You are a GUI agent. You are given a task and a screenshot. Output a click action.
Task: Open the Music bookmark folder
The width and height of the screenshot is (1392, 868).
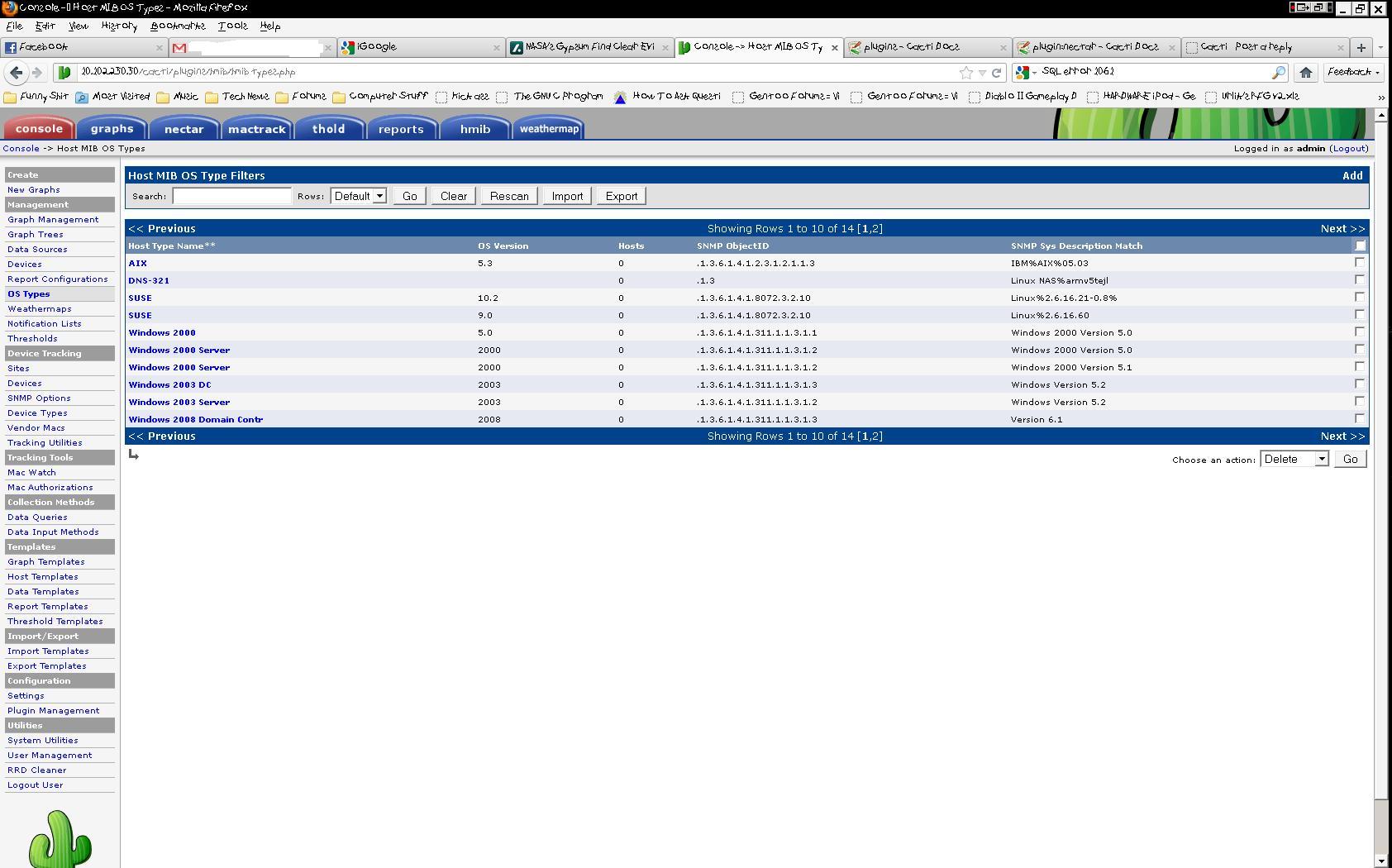178,97
